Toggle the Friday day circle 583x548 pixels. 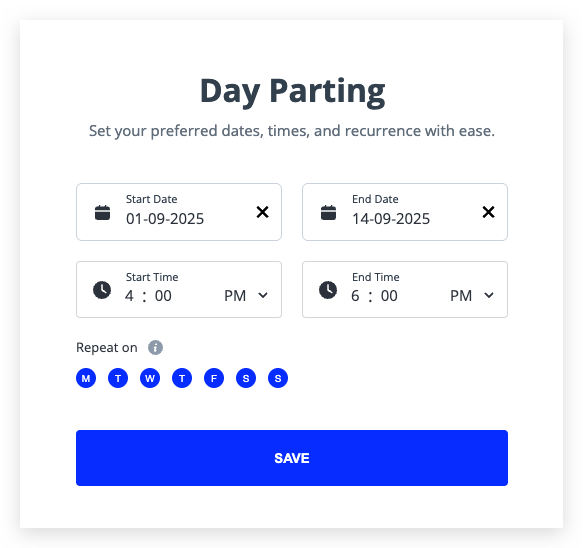(214, 378)
